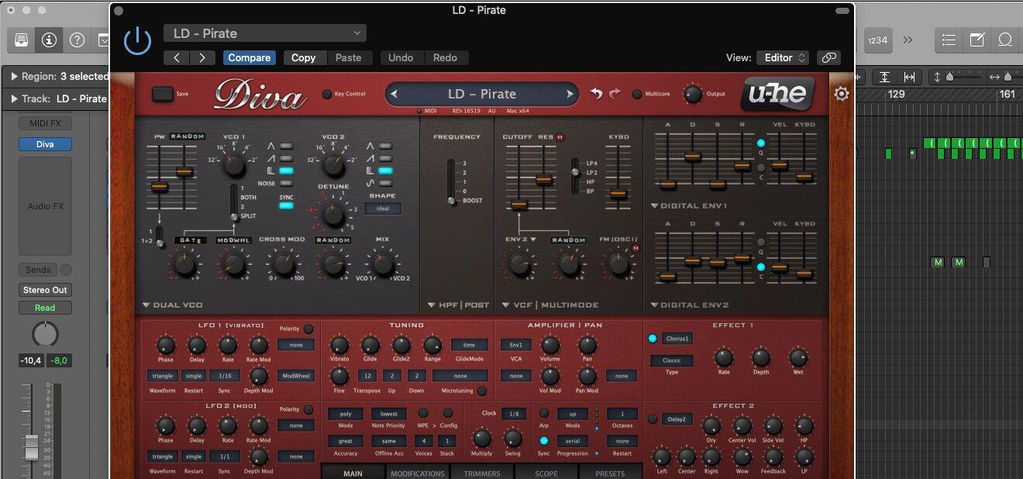The image size is (1023, 479).
Task: Toggle Arp enable LED
Action: pos(543,414)
